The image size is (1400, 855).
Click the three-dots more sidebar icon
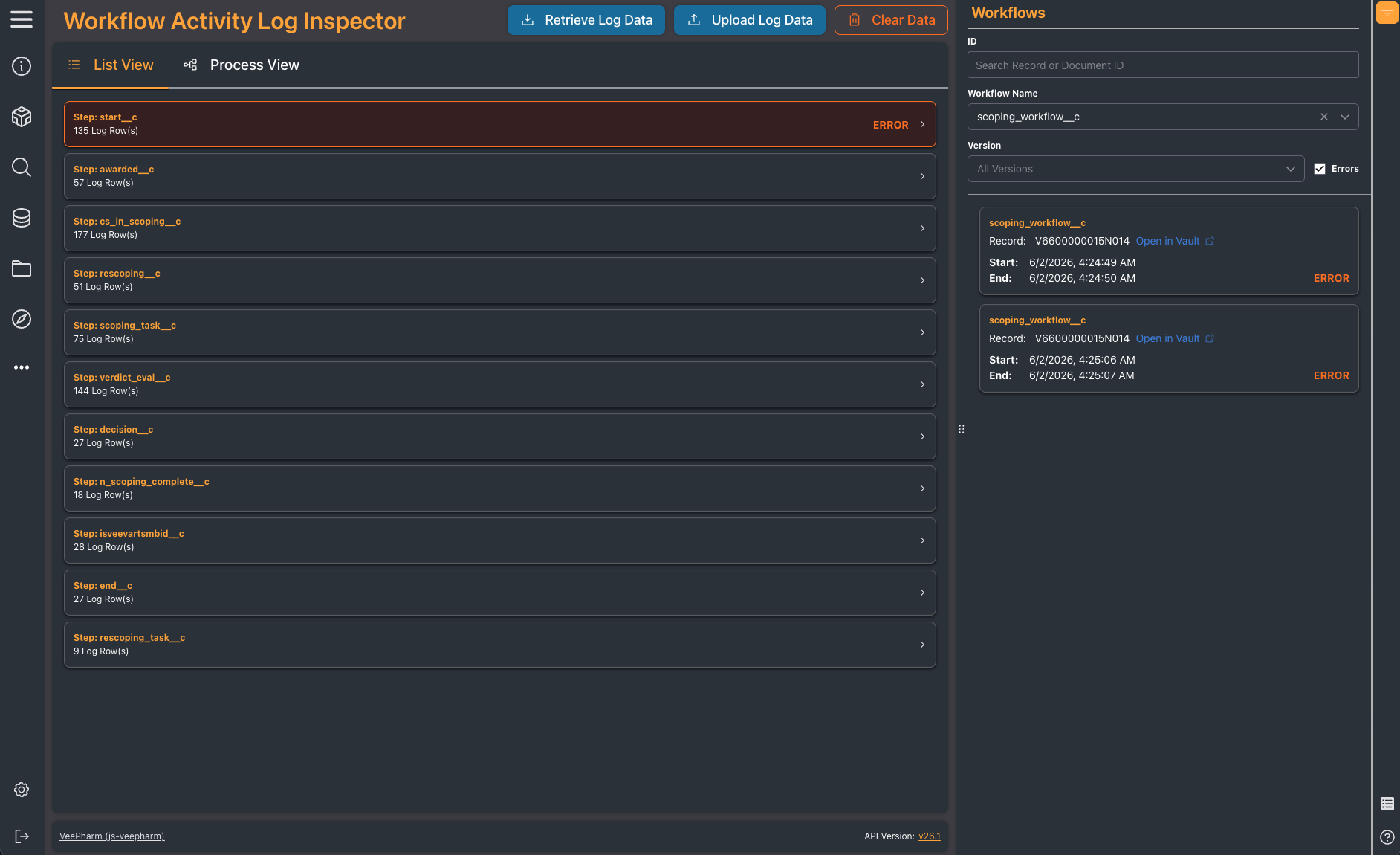click(x=22, y=367)
